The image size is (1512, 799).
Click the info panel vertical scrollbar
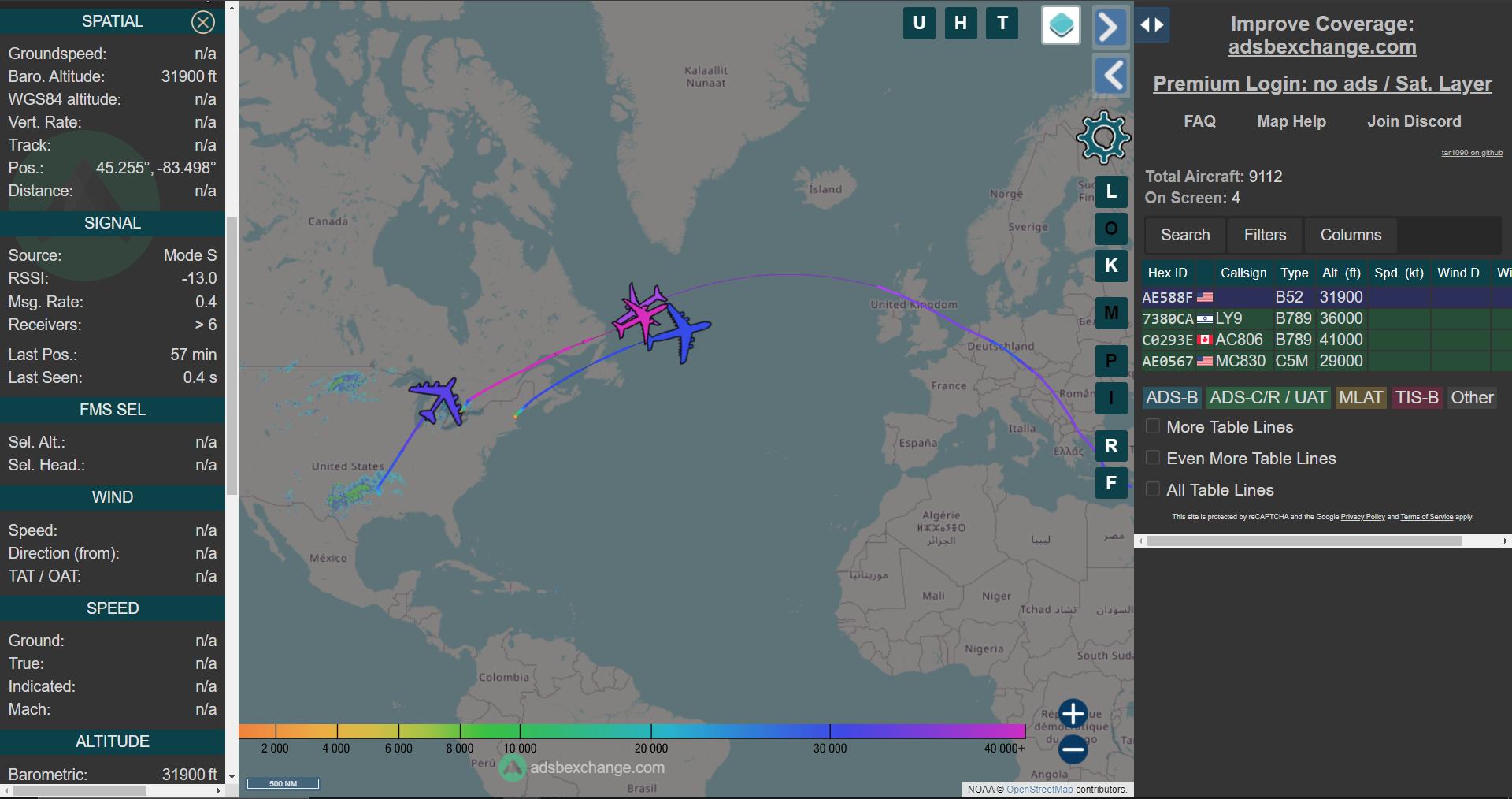pos(232,355)
